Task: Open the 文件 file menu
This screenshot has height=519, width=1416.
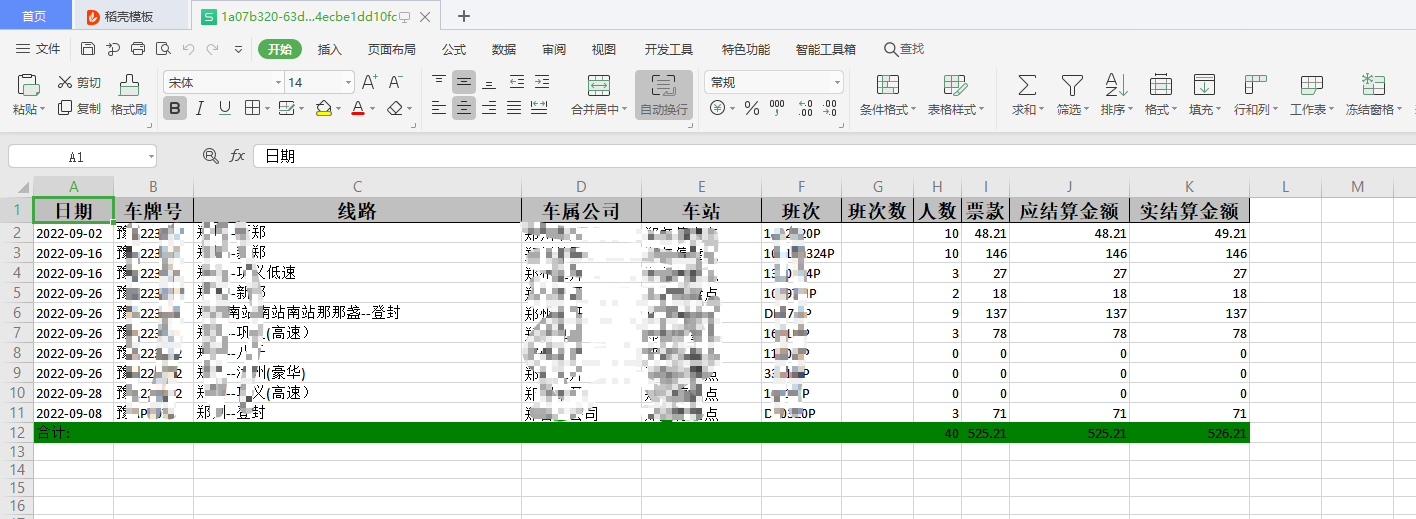Action: (x=38, y=49)
